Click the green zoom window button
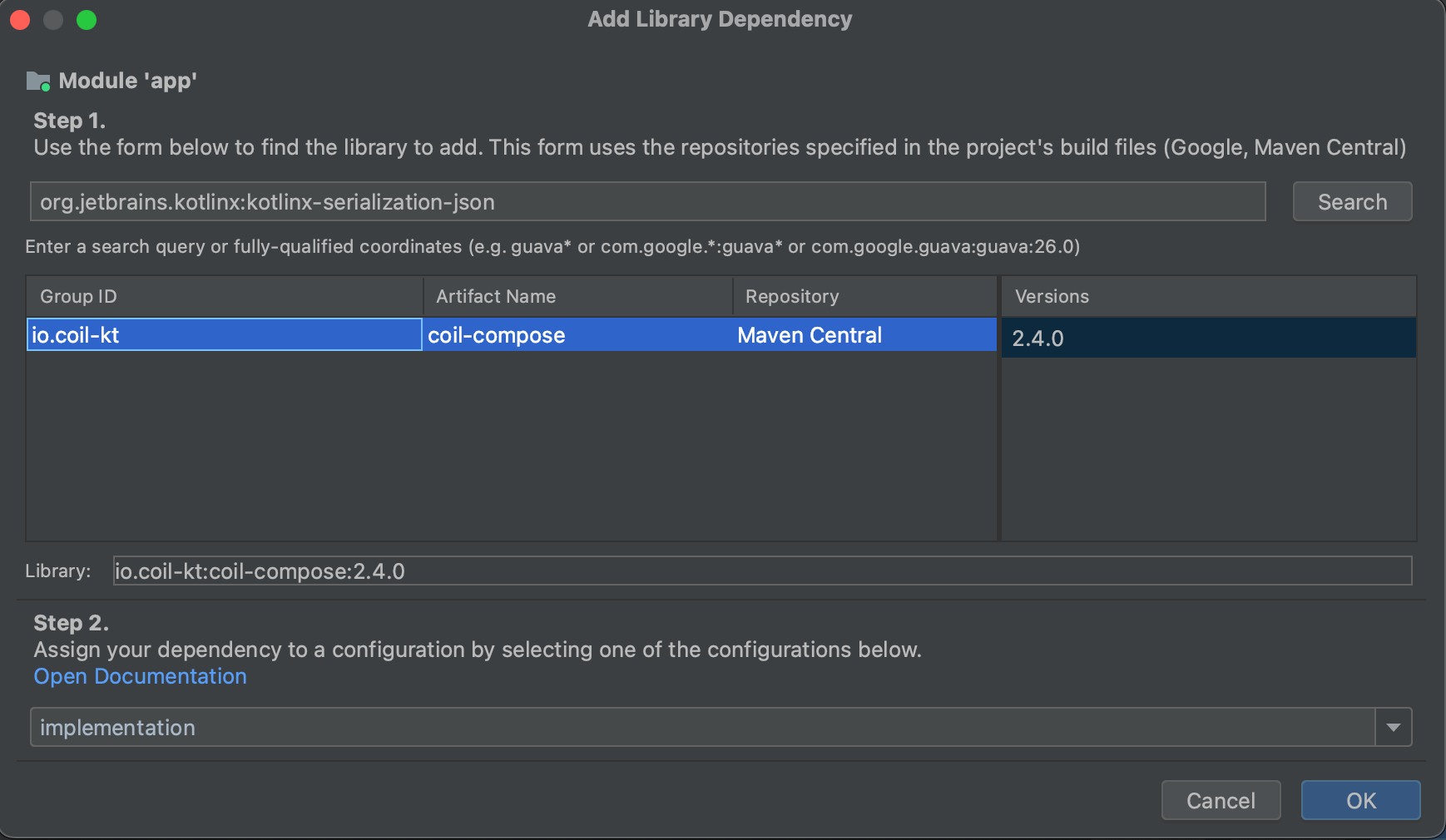This screenshot has width=1446, height=840. (87, 20)
